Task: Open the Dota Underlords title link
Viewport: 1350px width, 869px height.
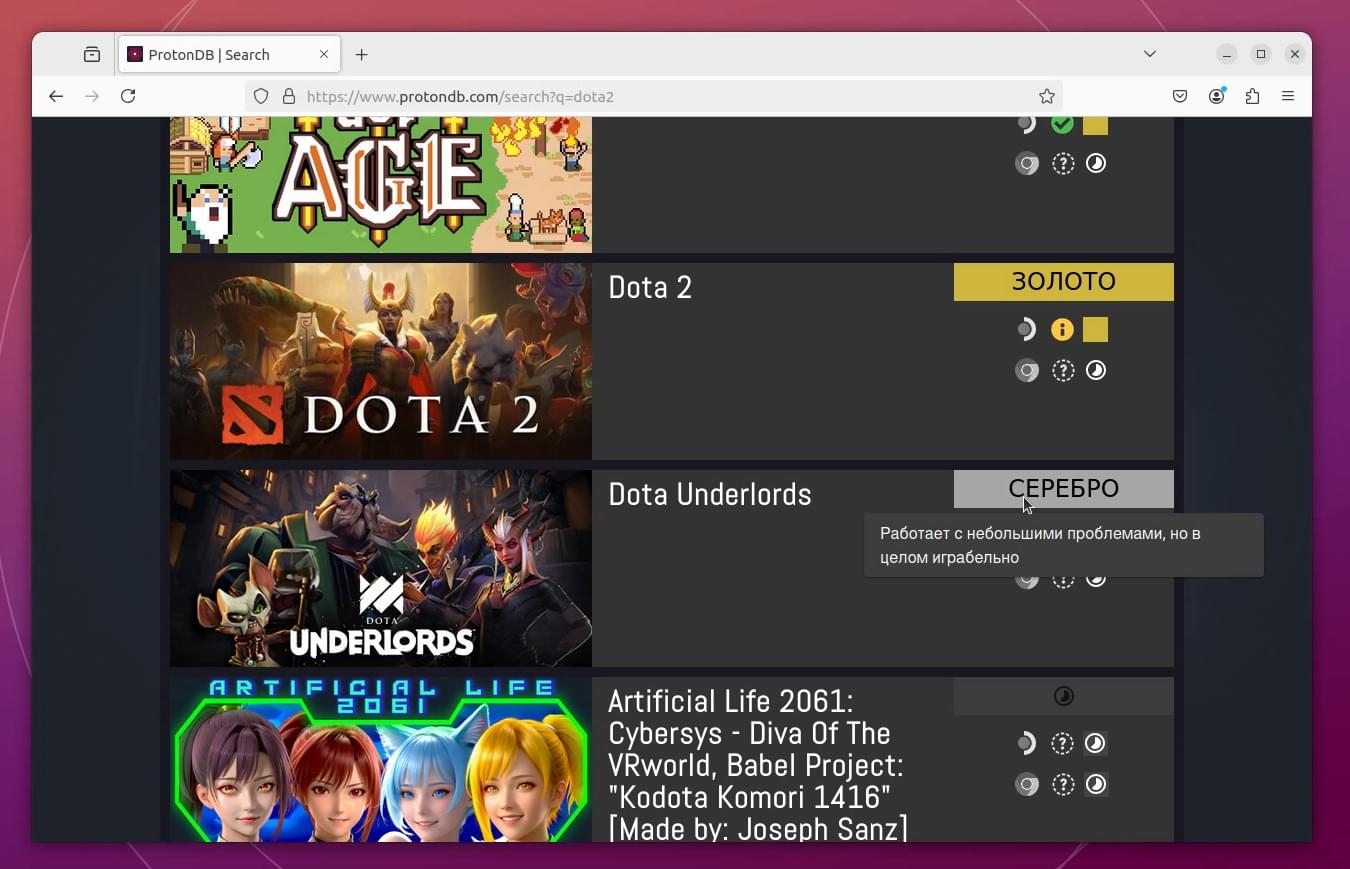Action: 710,495
